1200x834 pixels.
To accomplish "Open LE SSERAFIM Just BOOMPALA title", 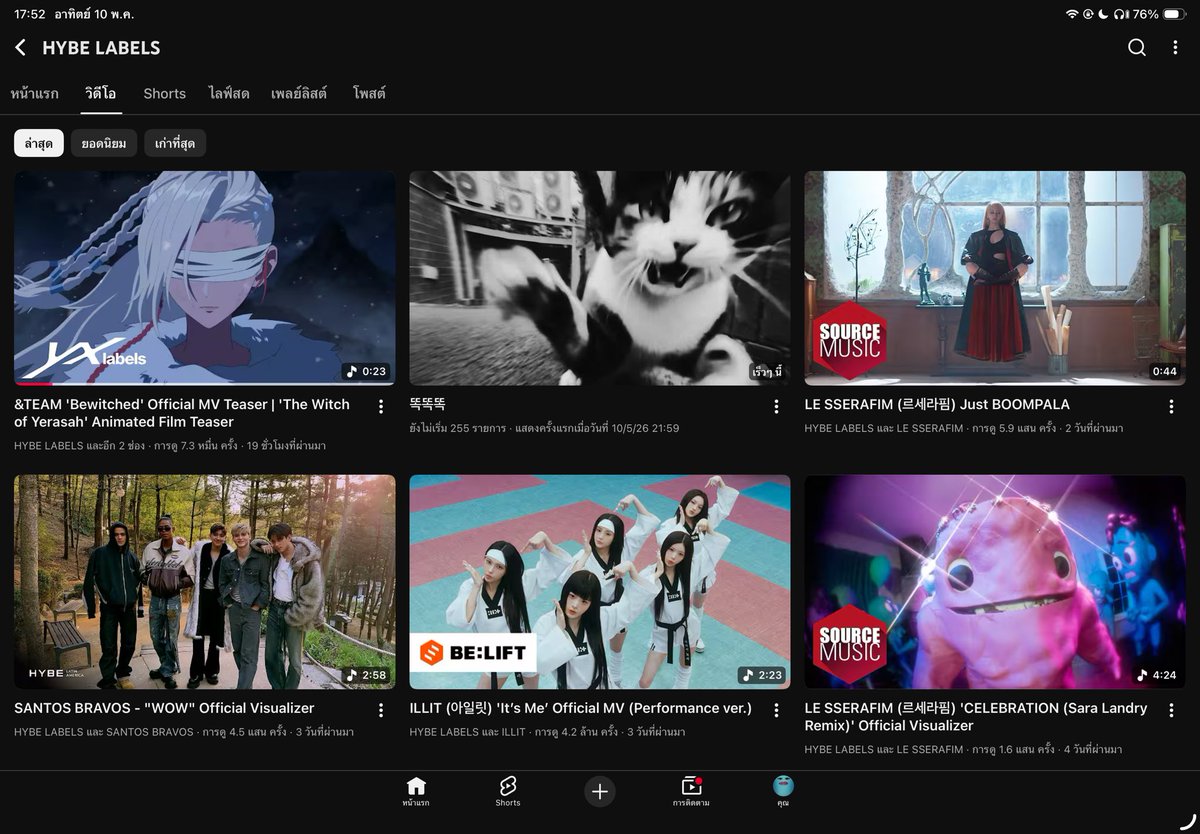I will click(x=937, y=404).
